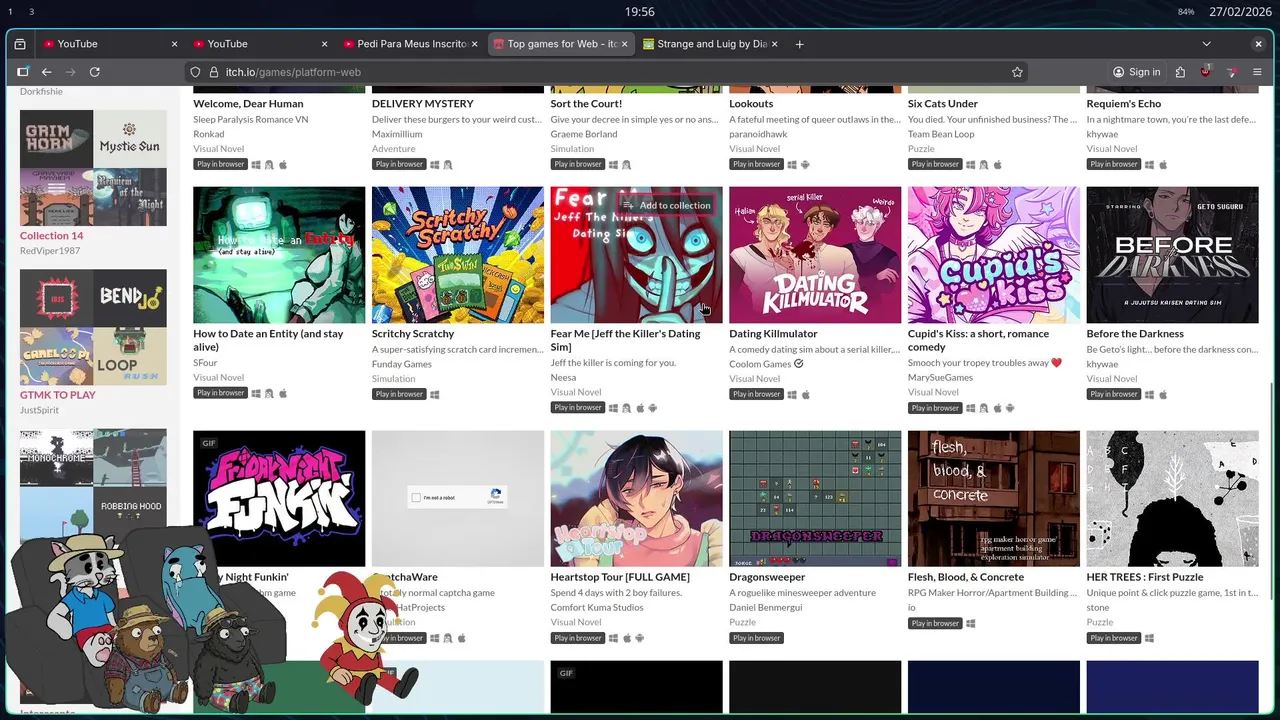1280x720 pixels.
Task: Click Play in browser for Dating Killmulator
Action: [x=757, y=394]
